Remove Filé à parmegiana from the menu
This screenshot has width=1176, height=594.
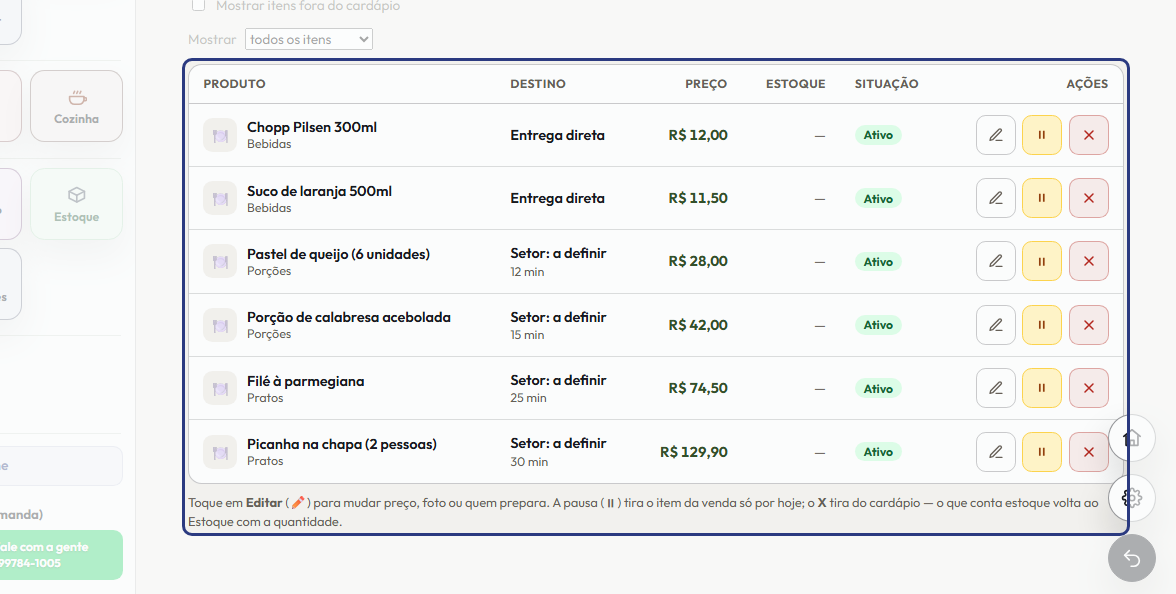pos(1088,388)
